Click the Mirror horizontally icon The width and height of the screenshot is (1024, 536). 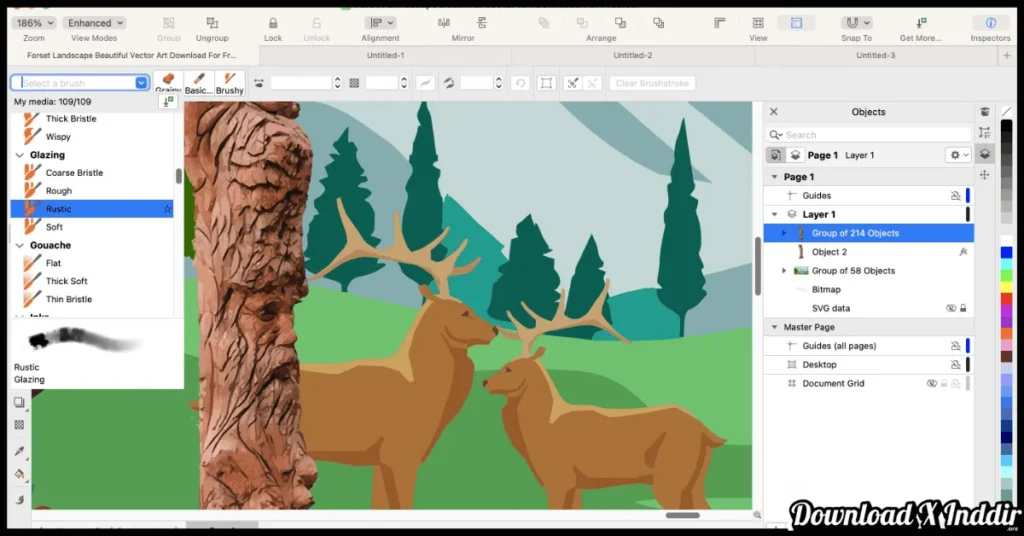coord(444,23)
